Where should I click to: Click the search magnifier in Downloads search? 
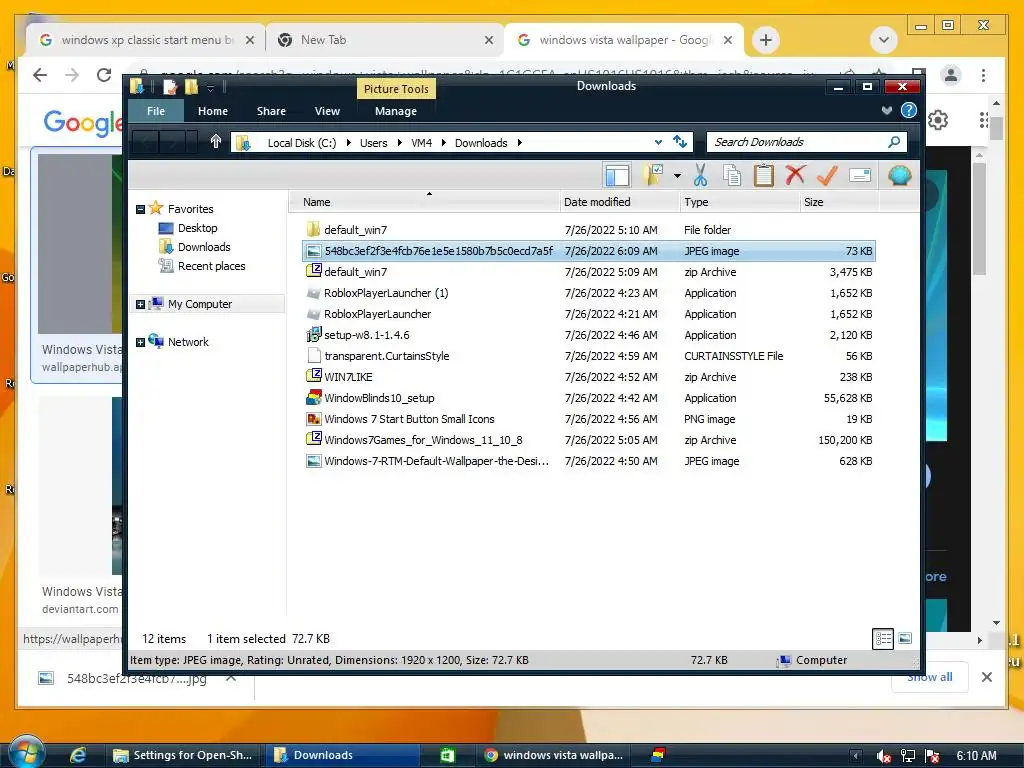[x=894, y=142]
